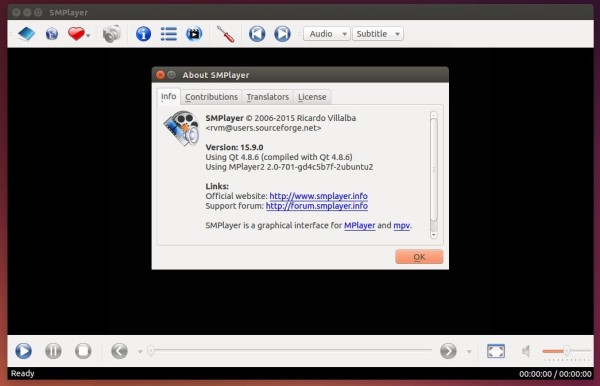Click the 00:00:00 / 00:00:00 time display
The height and width of the screenshot is (386, 600).
555,374
